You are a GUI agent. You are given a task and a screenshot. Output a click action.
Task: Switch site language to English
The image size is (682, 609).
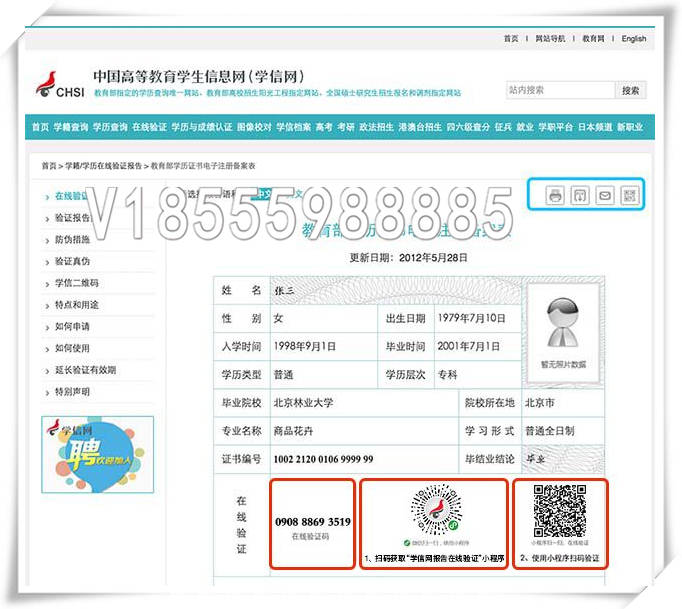(x=634, y=39)
